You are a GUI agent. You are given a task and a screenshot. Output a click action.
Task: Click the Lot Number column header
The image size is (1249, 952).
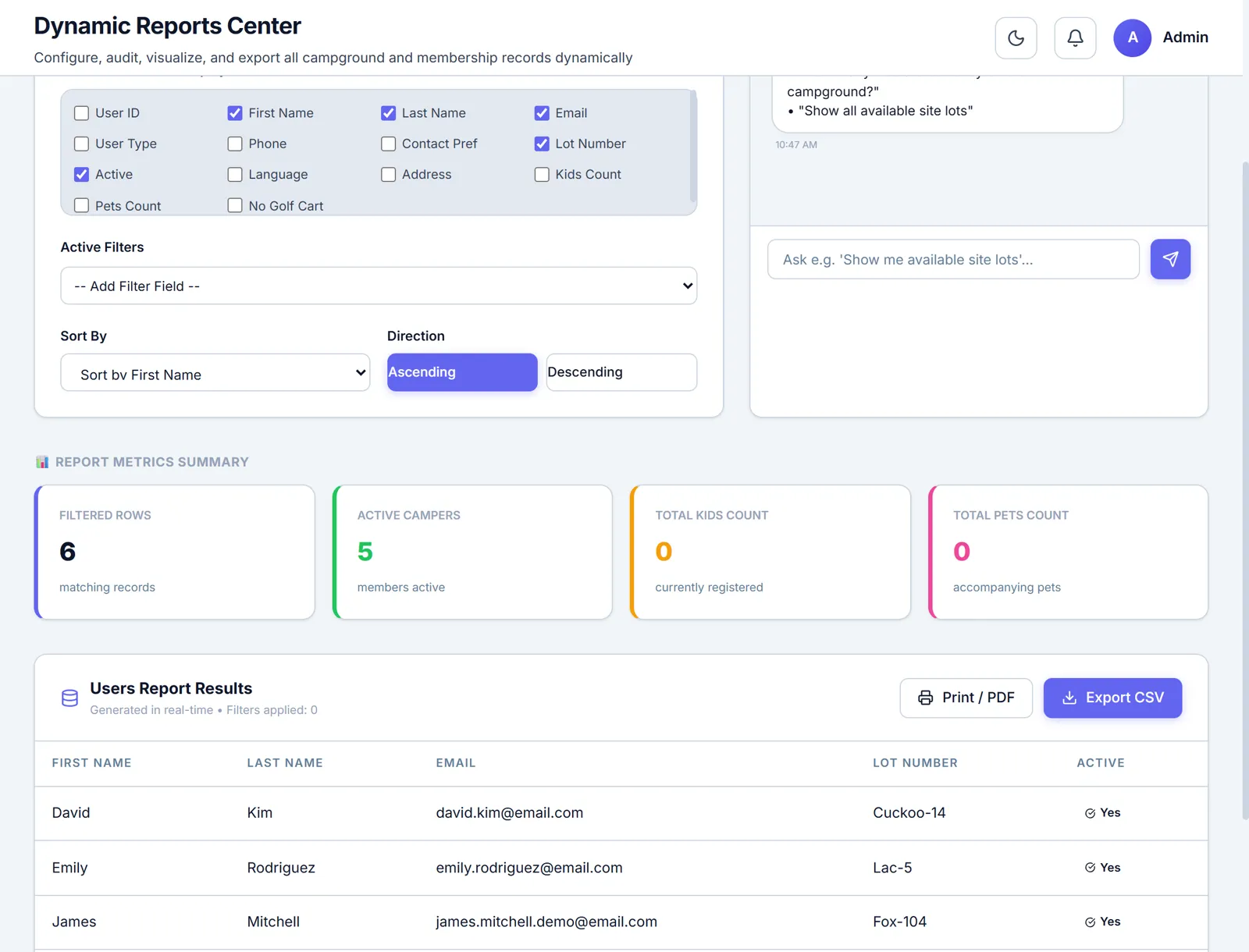point(915,763)
